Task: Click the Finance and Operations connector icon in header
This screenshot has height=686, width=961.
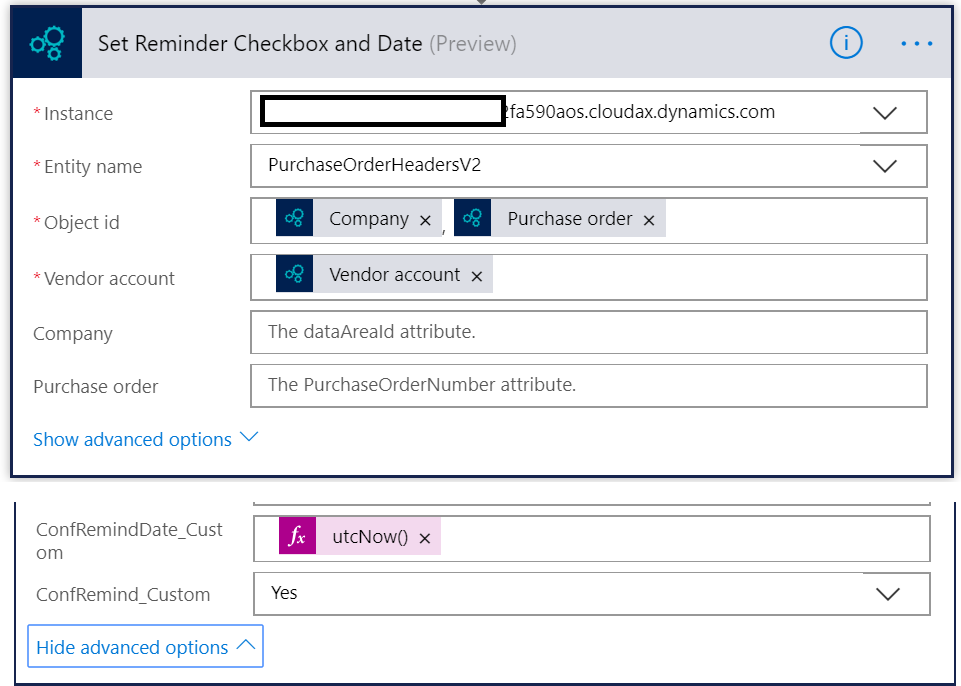Action: [x=45, y=42]
